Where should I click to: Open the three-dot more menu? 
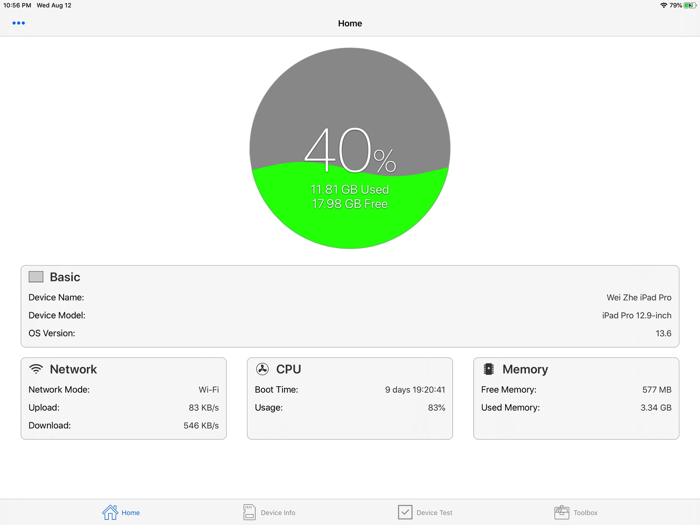19,23
